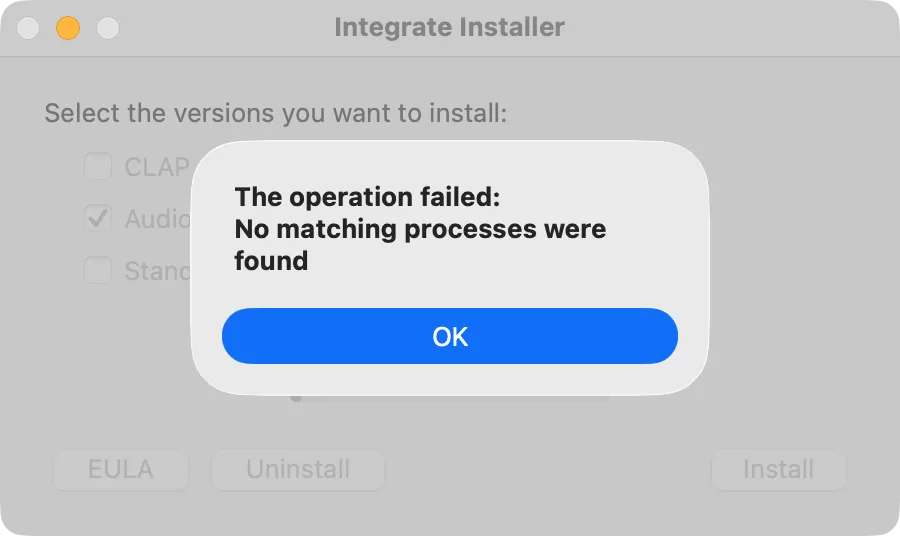Click the gray zoom button in title bar

(107, 28)
